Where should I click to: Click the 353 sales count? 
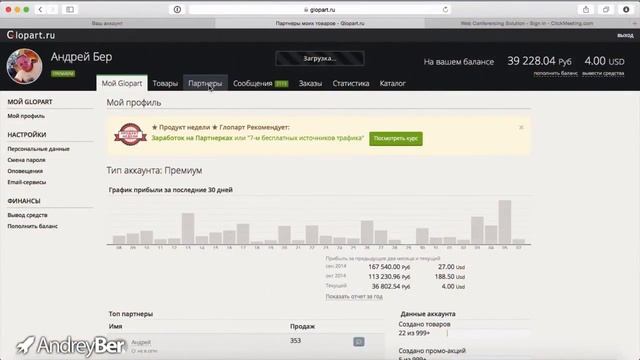[x=296, y=340]
